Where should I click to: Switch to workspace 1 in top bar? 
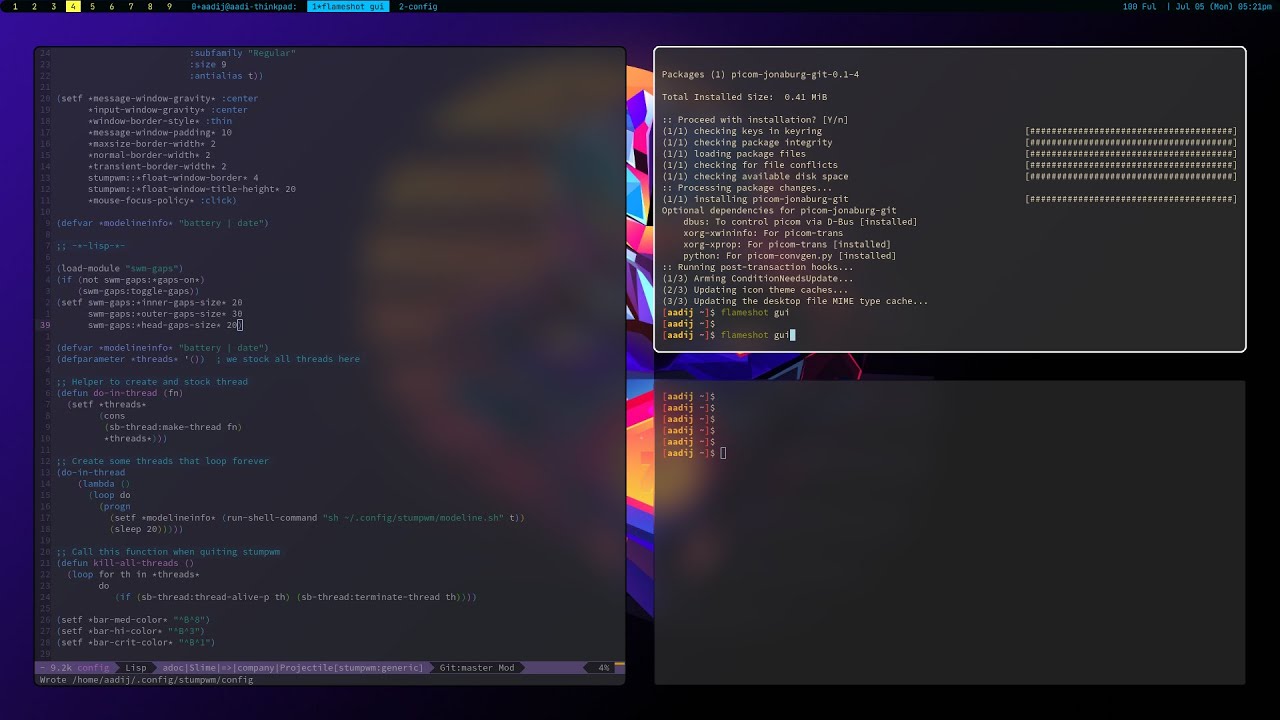[15, 6]
